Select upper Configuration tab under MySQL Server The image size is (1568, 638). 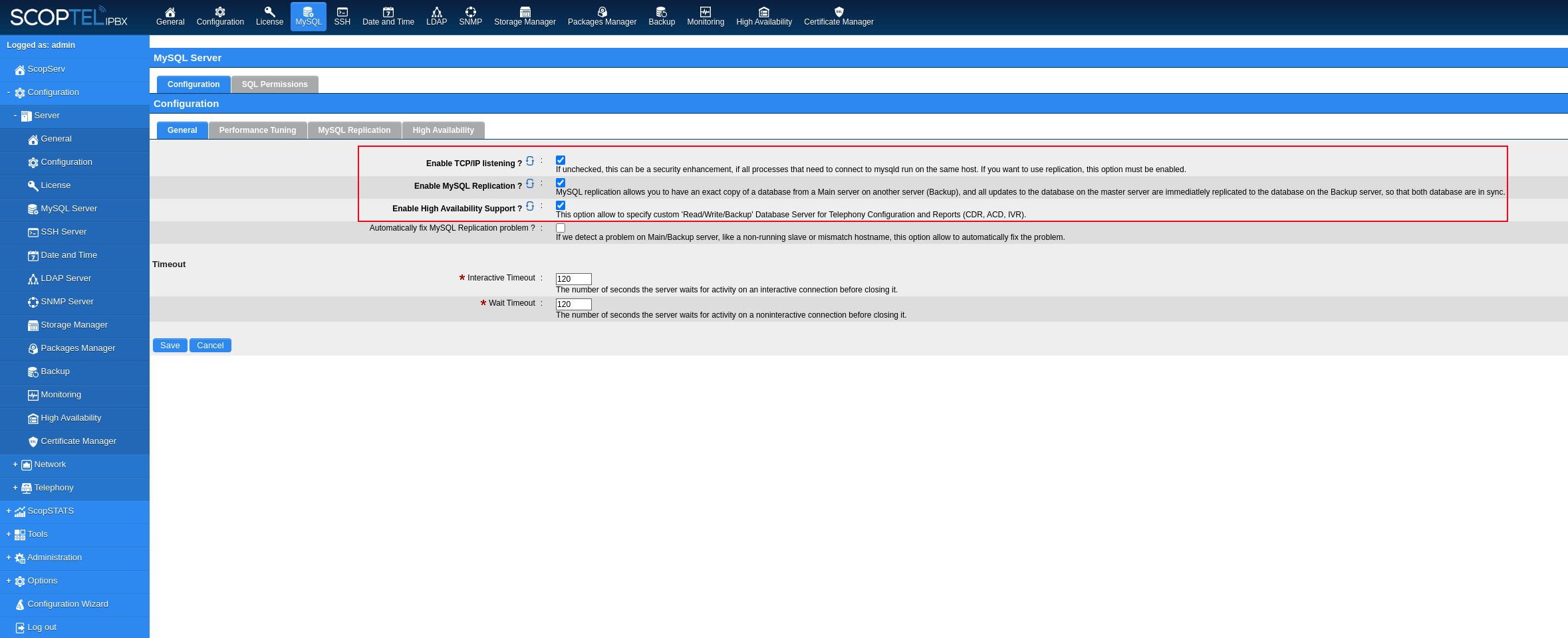194,84
